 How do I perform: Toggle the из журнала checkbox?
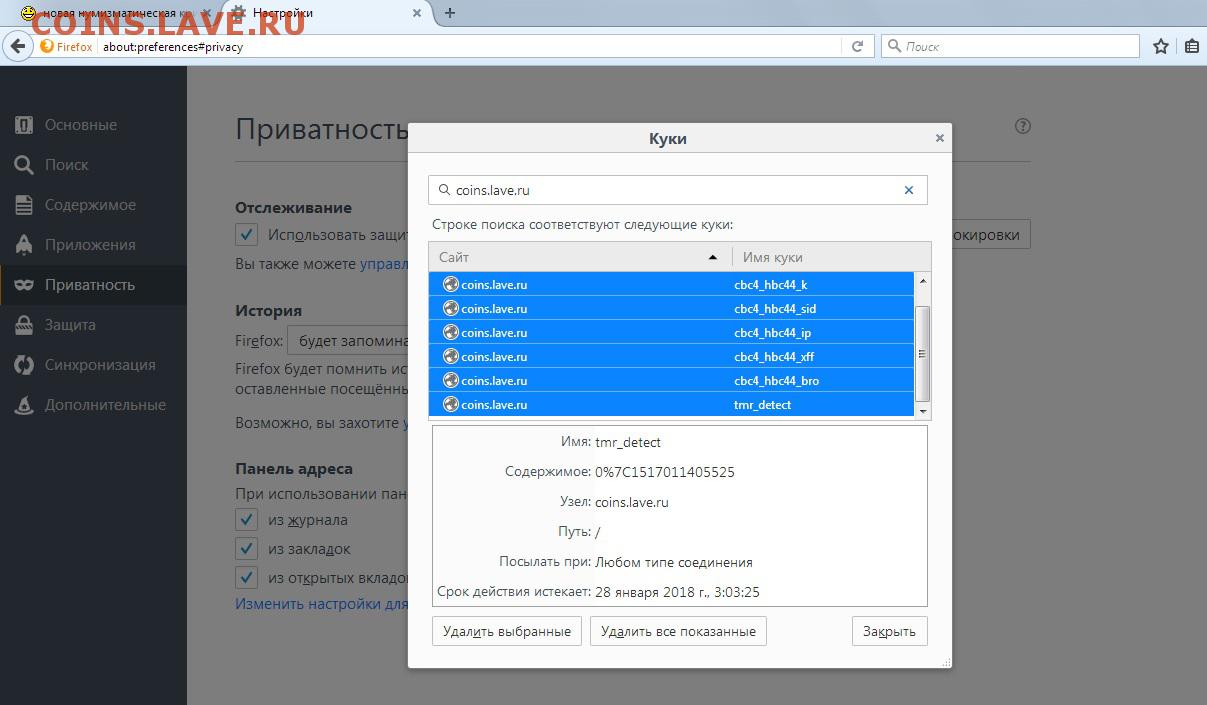pyautogui.click(x=246, y=520)
